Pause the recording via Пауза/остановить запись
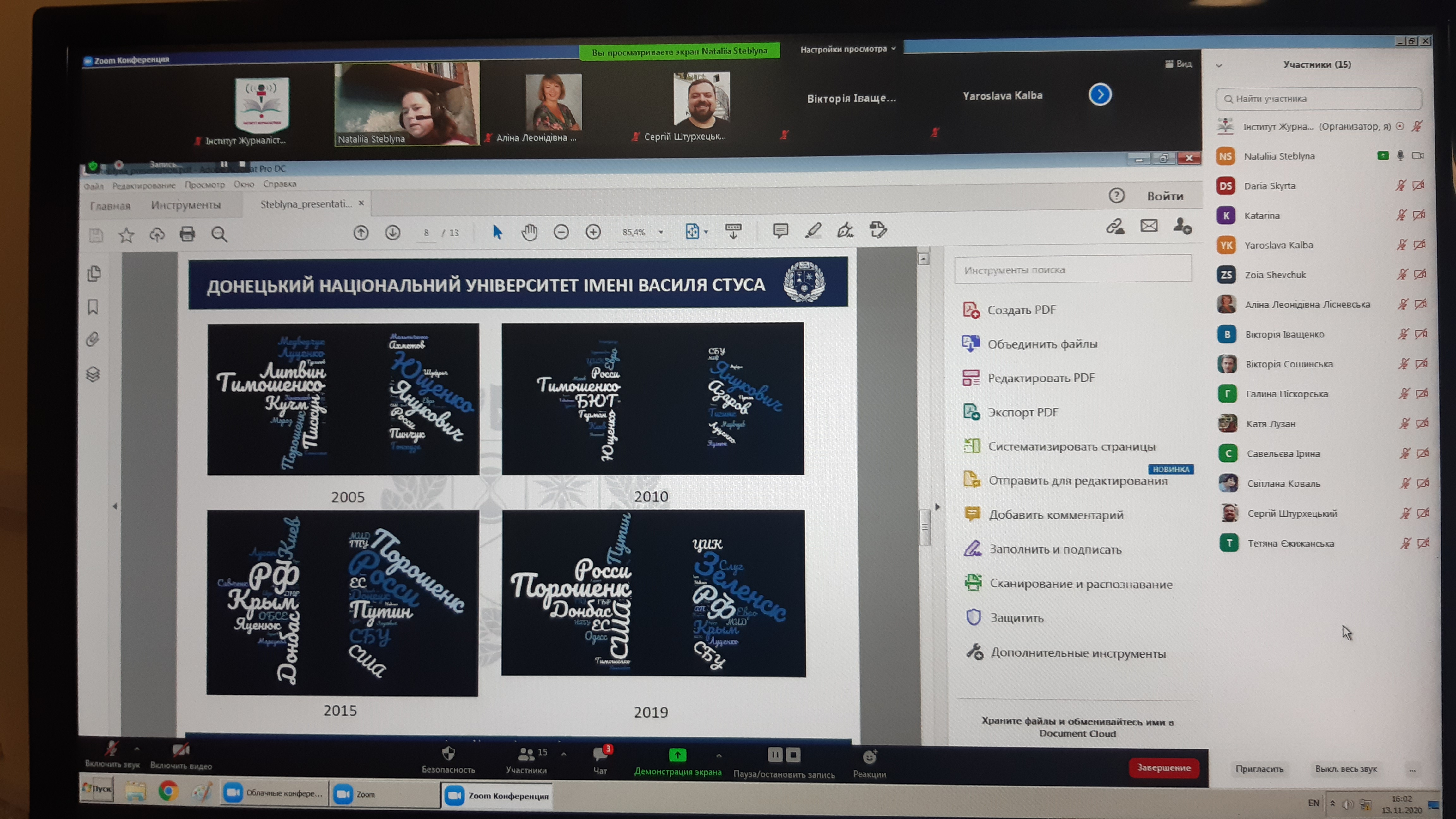1456x819 pixels. coord(775,756)
